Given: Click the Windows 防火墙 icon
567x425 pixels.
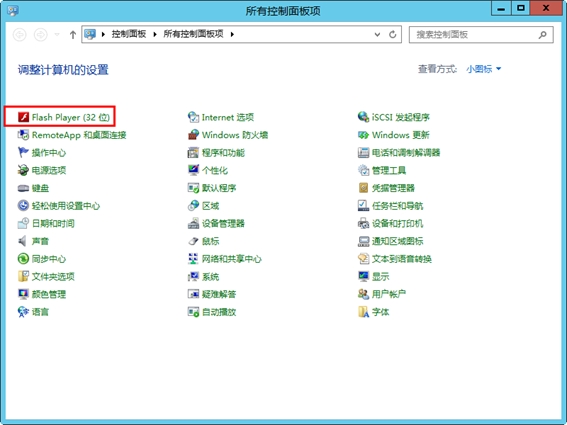Looking at the screenshot, I should (193, 135).
